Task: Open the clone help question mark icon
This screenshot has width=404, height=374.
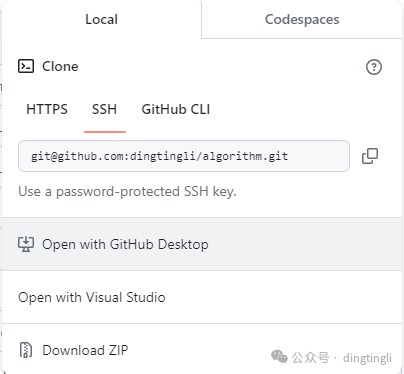Action: pyautogui.click(x=374, y=67)
